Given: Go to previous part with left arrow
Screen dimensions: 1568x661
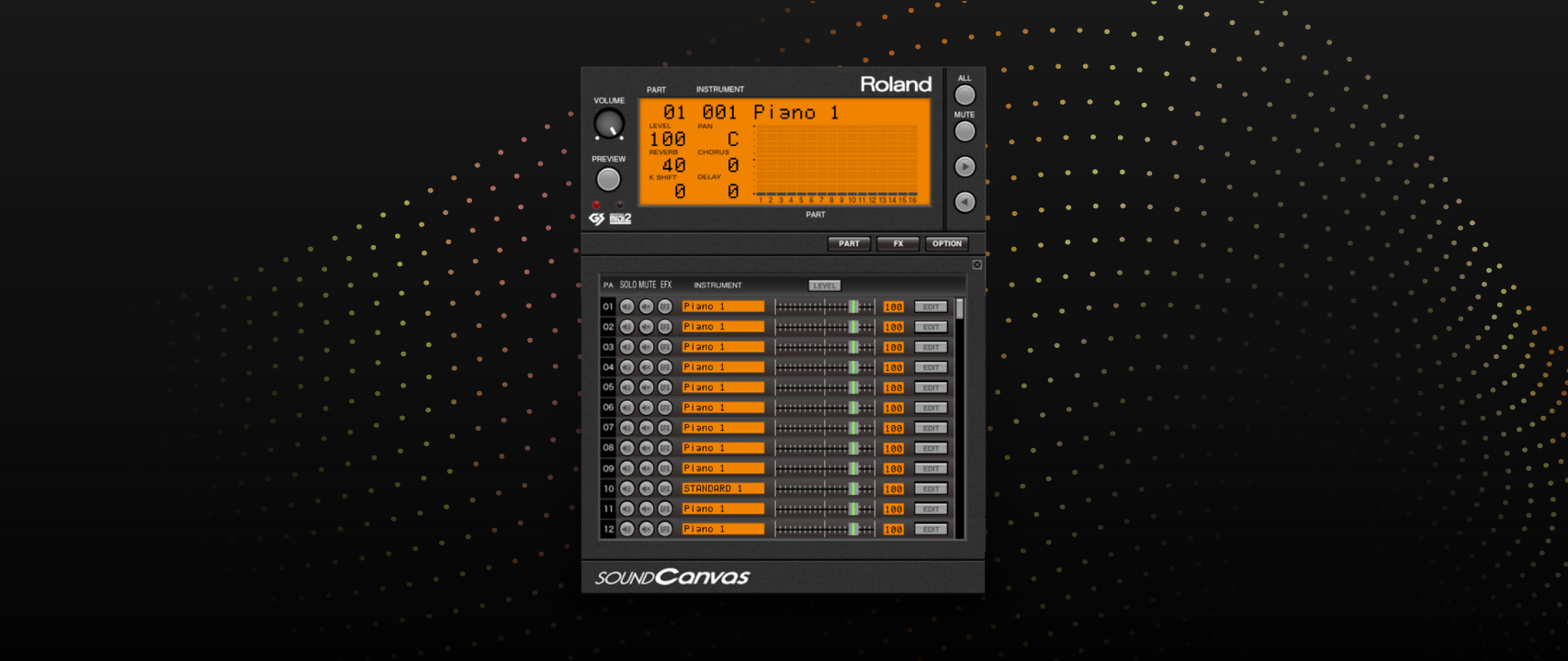Looking at the screenshot, I should [964, 202].
